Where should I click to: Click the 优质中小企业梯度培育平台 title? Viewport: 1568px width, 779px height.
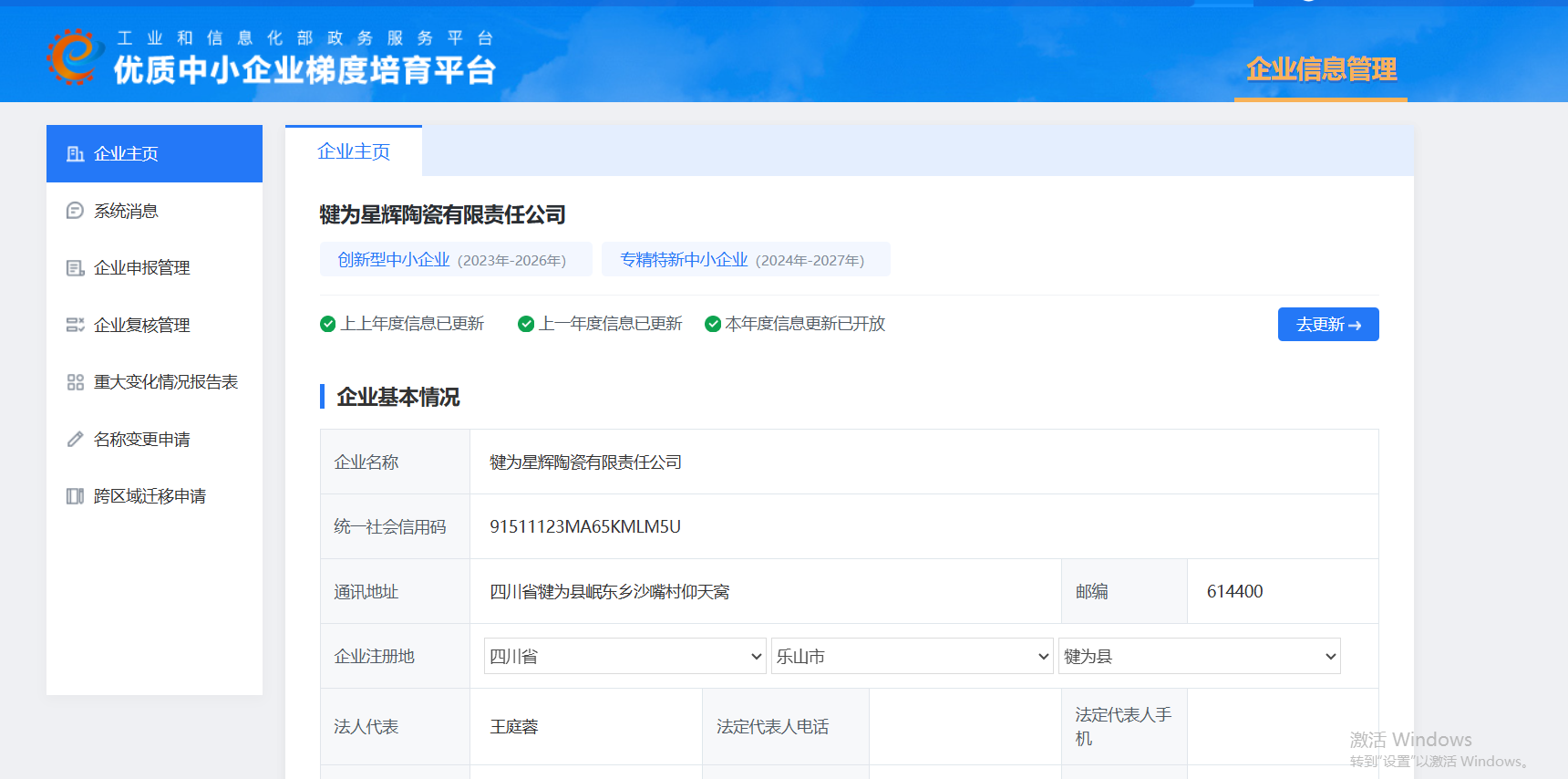point(304,70)
